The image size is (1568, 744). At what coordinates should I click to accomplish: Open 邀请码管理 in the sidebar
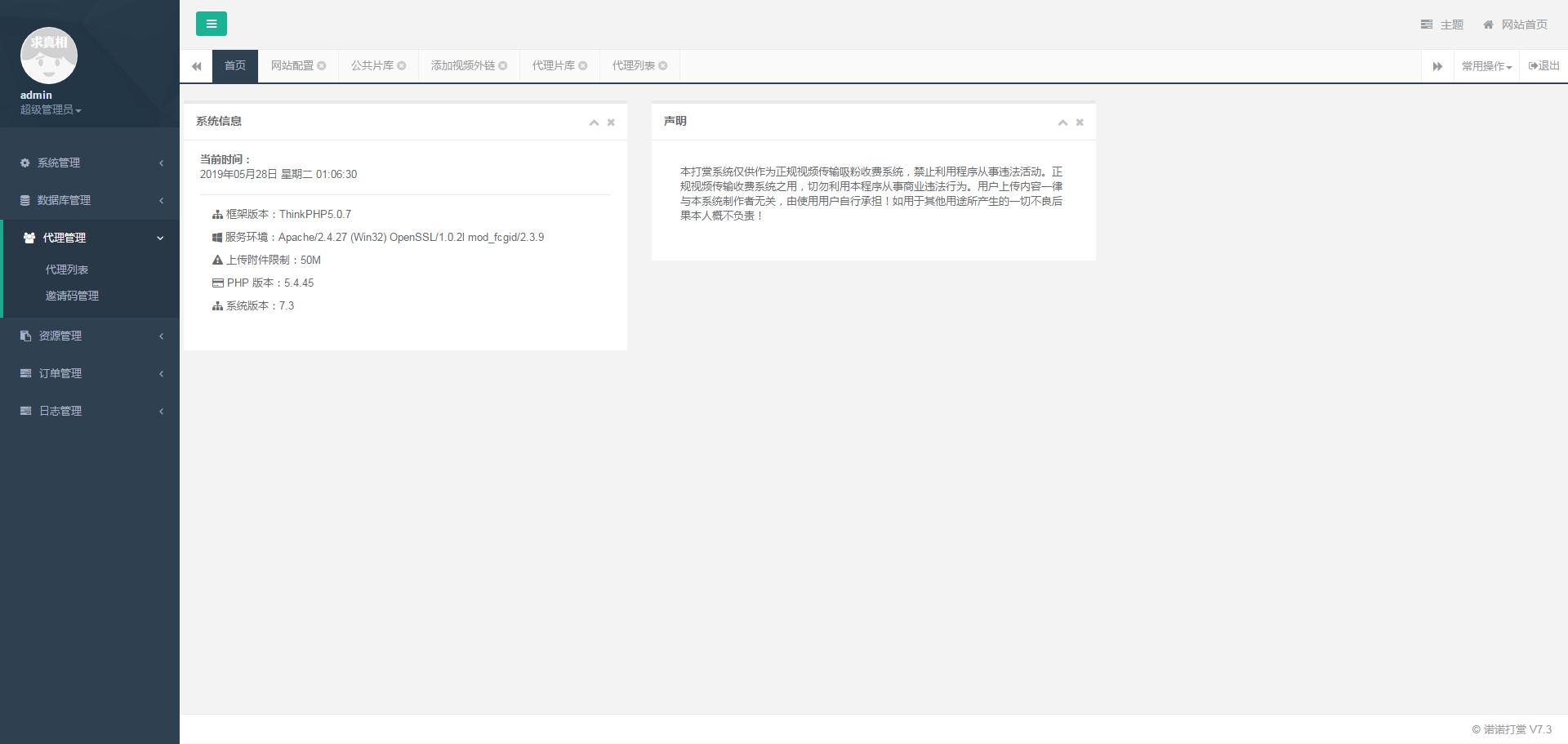pyautogui.click(x=72, y=296)
